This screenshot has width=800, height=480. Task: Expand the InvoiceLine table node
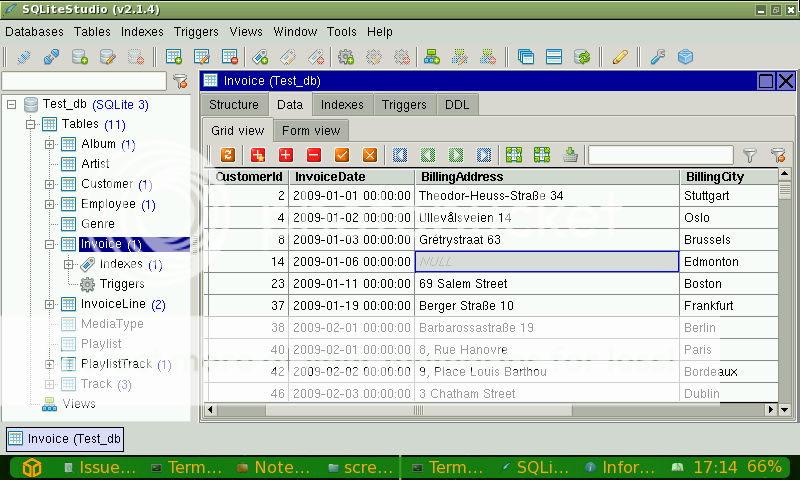point(50,304)
